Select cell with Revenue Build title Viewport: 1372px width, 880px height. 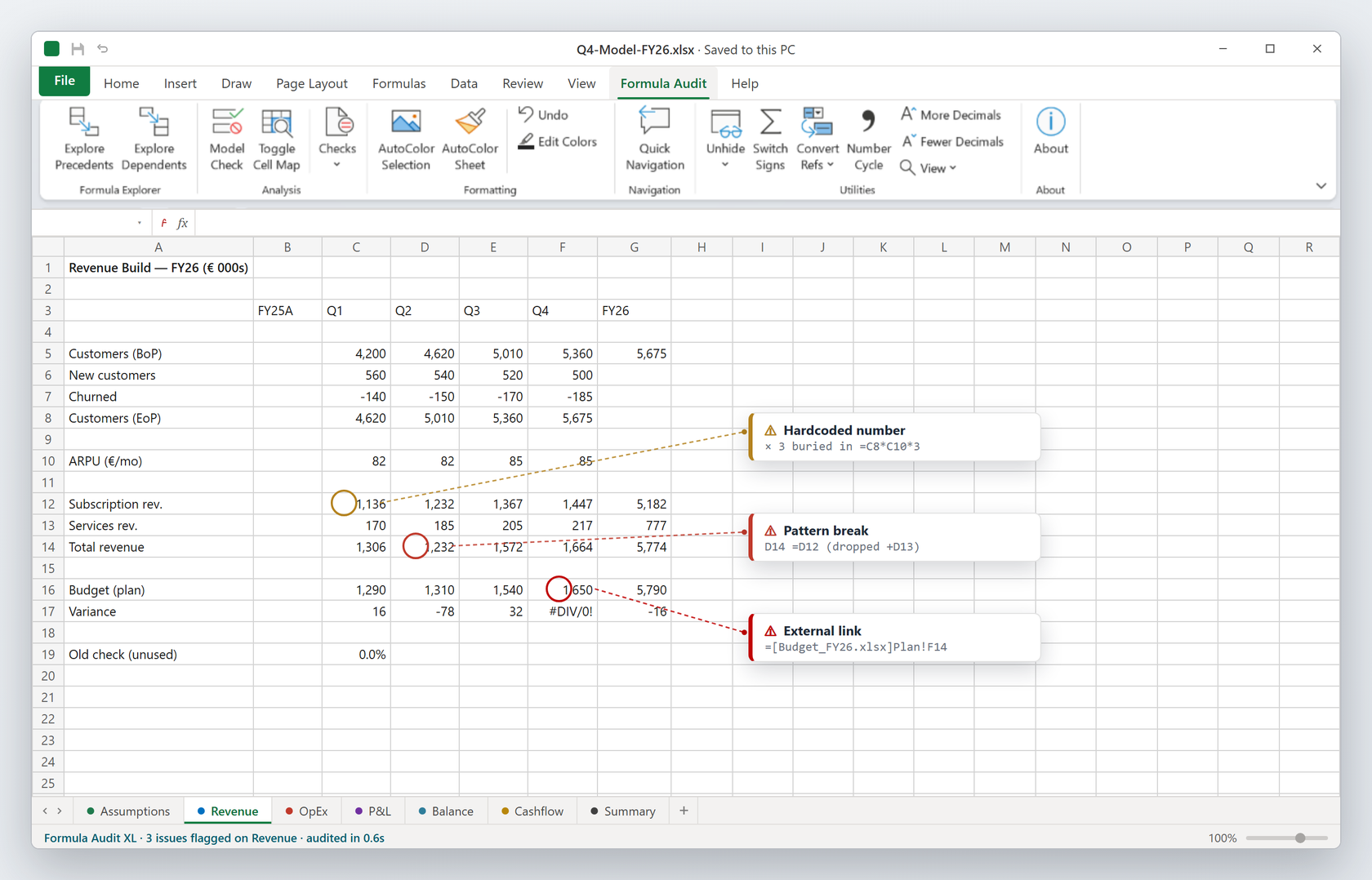(x=158, y=268)
